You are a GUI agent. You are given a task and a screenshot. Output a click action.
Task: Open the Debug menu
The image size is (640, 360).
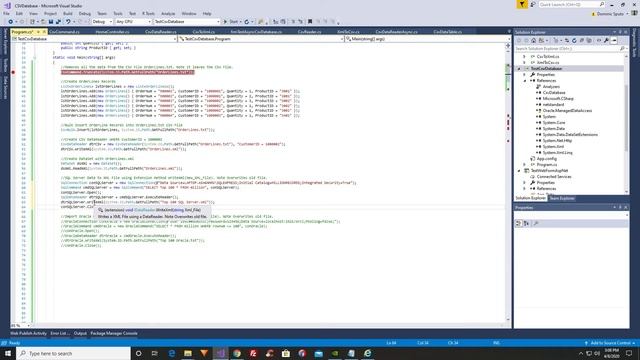84,13
